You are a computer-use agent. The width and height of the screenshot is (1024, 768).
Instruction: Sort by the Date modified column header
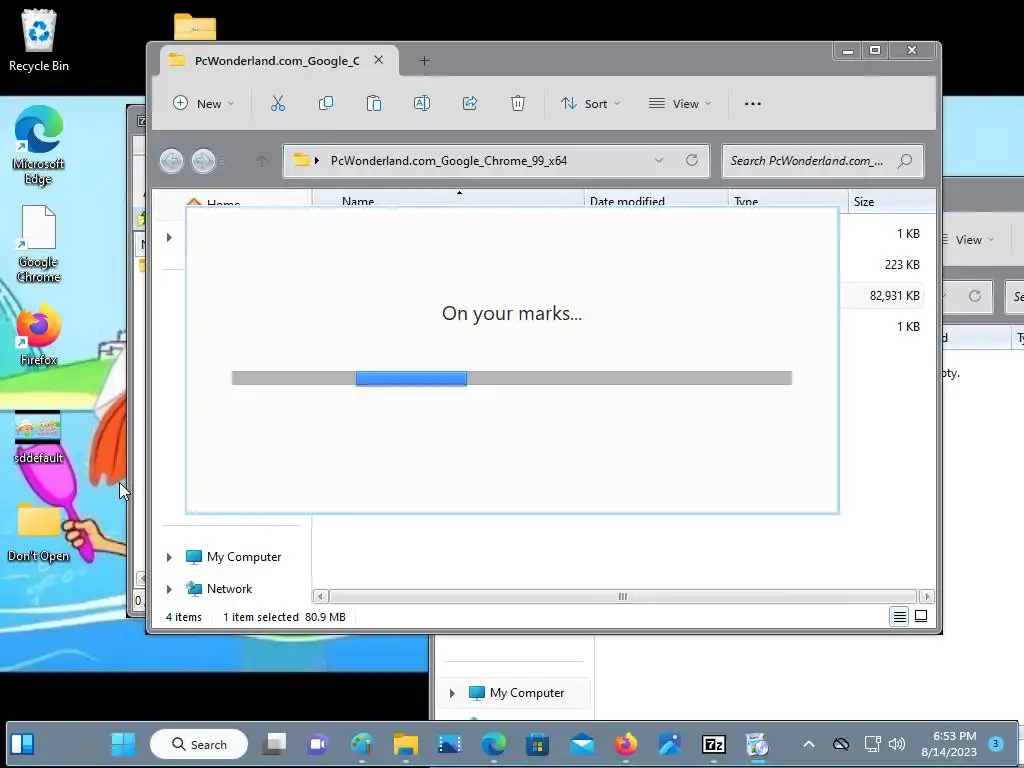(656, 200)
